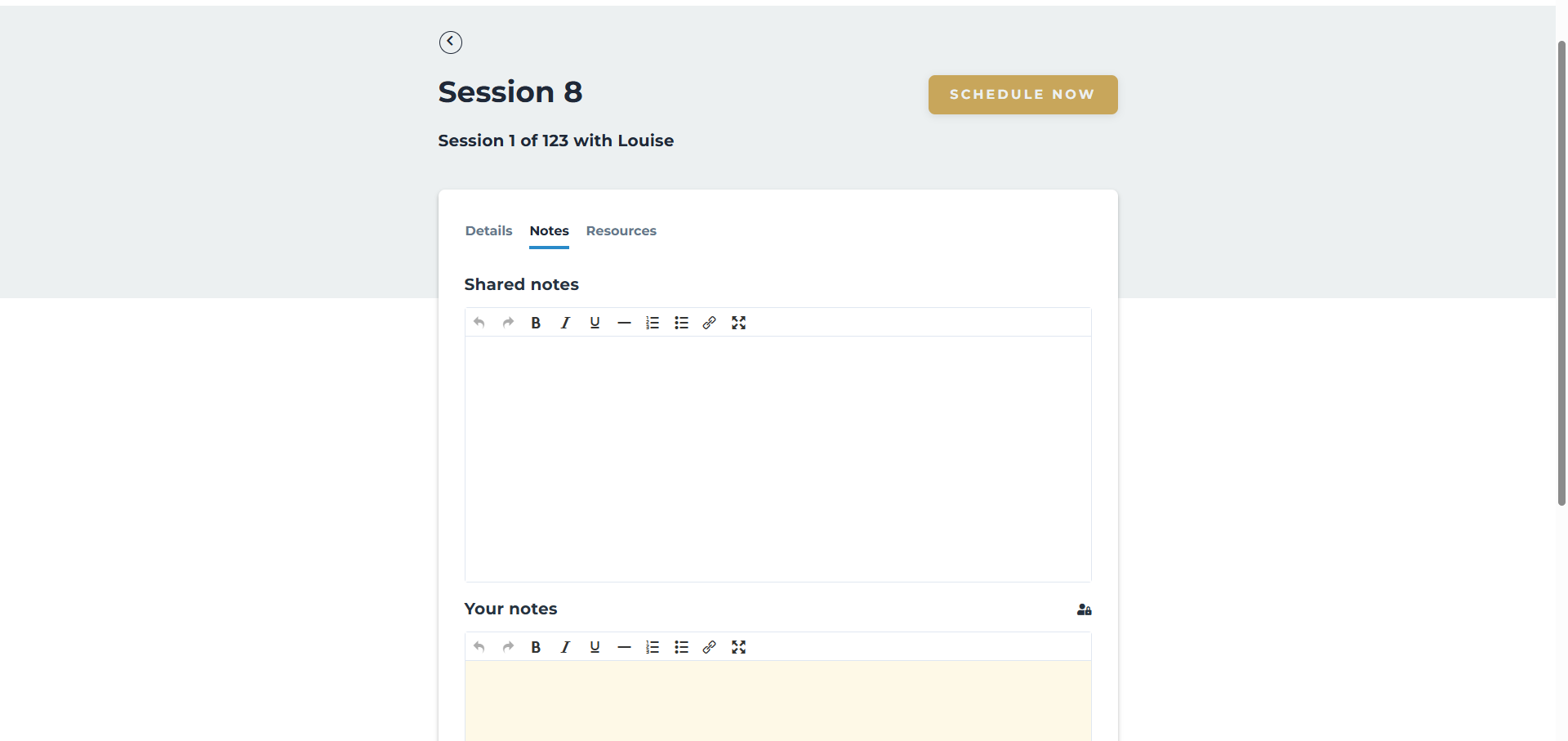
Task: Toggle bold in Shared notes toolbar
Action: tap(536, 323)
